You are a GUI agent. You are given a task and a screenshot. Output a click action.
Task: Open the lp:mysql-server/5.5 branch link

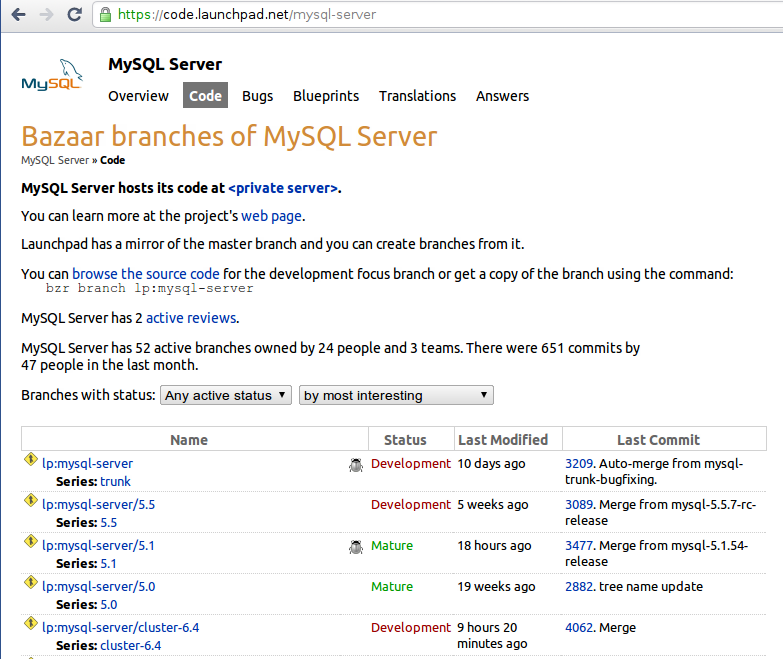(98, 505)
